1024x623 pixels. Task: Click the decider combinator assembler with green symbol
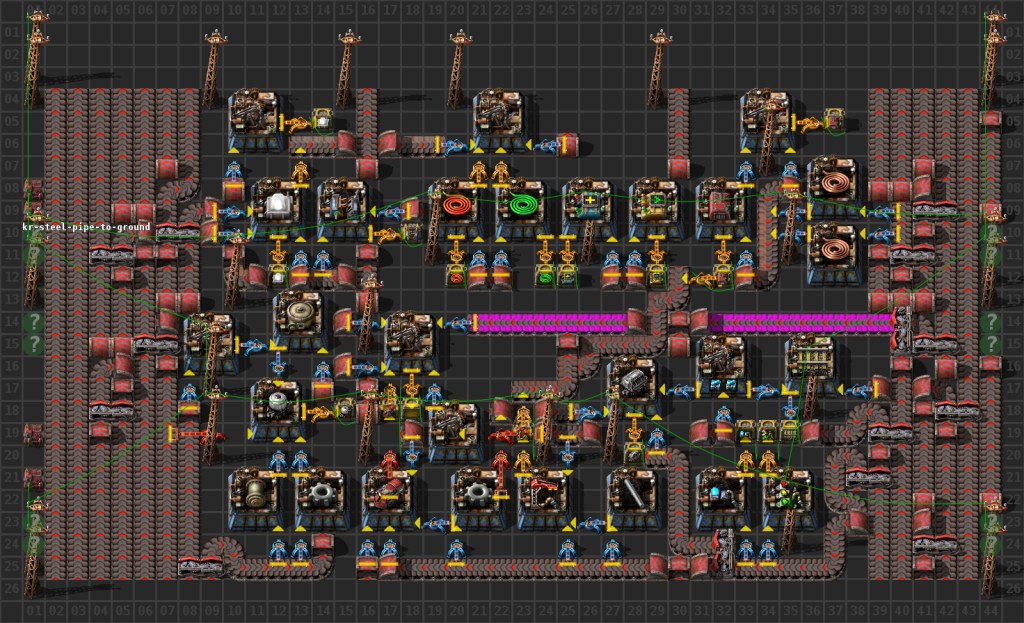click(x=655, y=208)
